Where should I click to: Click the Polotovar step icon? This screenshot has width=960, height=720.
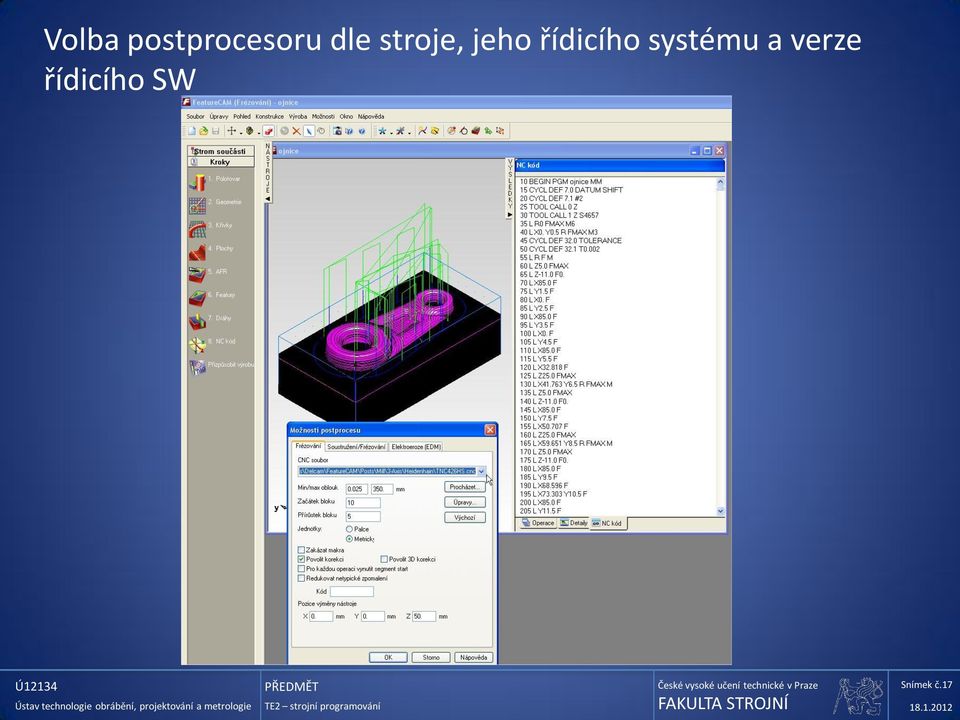pyautogui.click(x=197, y=182)
